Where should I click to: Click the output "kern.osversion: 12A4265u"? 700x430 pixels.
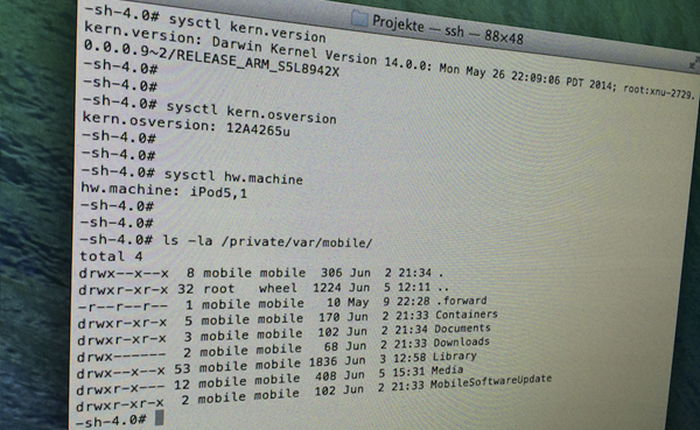point(186,124)
